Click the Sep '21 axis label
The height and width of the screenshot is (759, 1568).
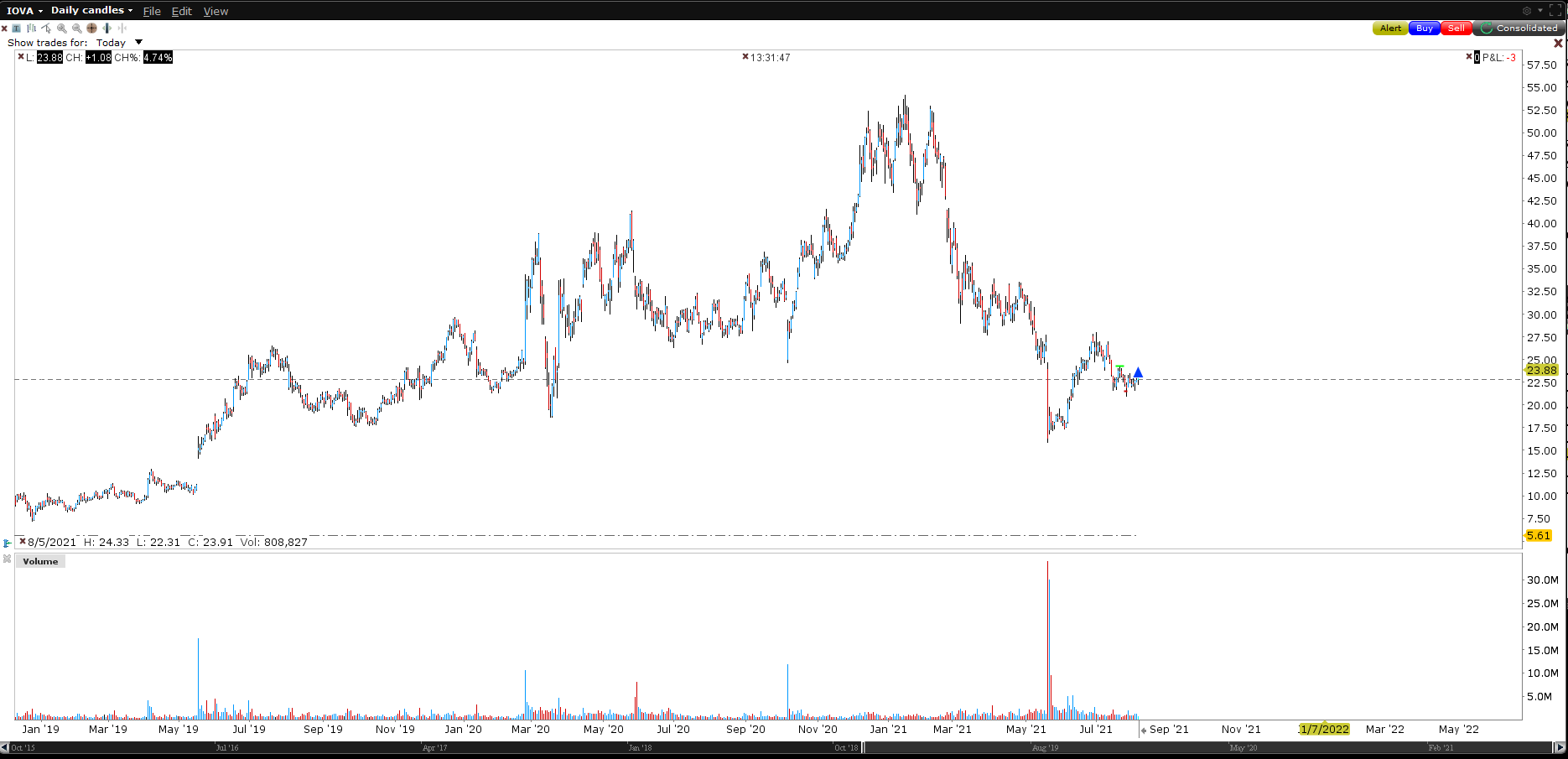click(1169, 729)
